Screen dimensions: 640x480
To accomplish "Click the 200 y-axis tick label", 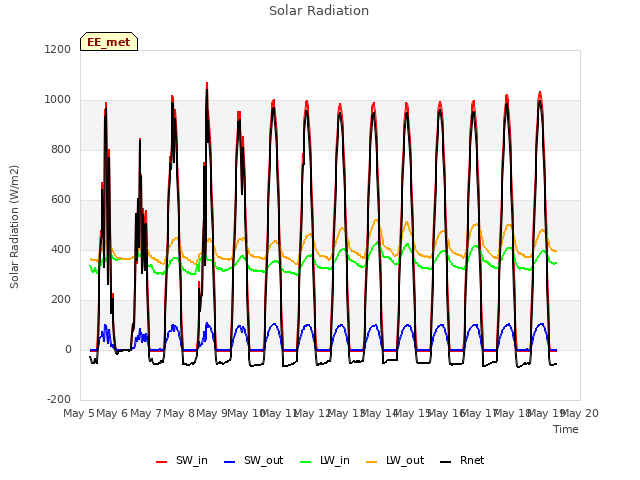I will pyautogui.click(x=61, y=299).
